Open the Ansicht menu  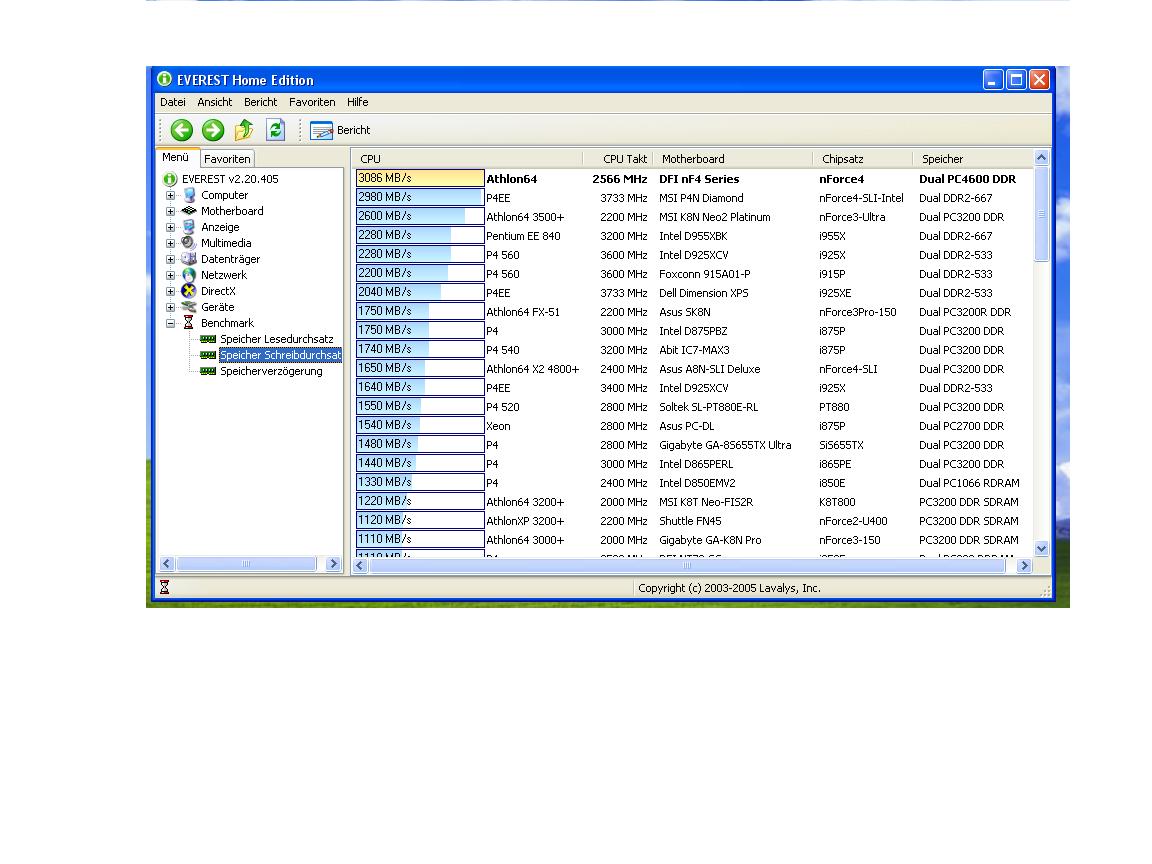tap(215, 102)
